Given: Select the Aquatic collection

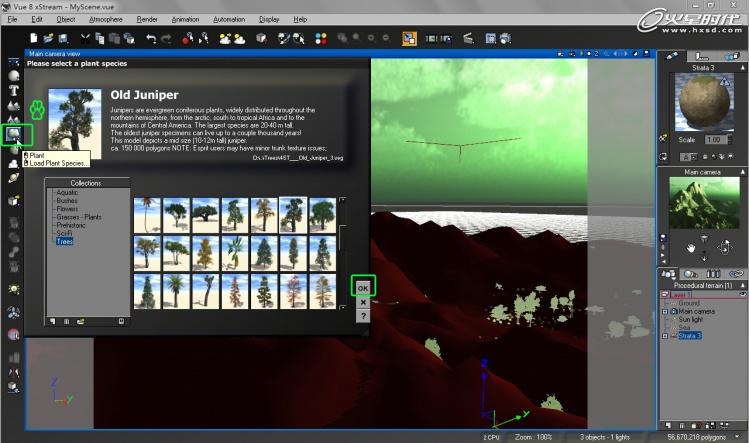Looking at the screenshot, I should (67, 192).
